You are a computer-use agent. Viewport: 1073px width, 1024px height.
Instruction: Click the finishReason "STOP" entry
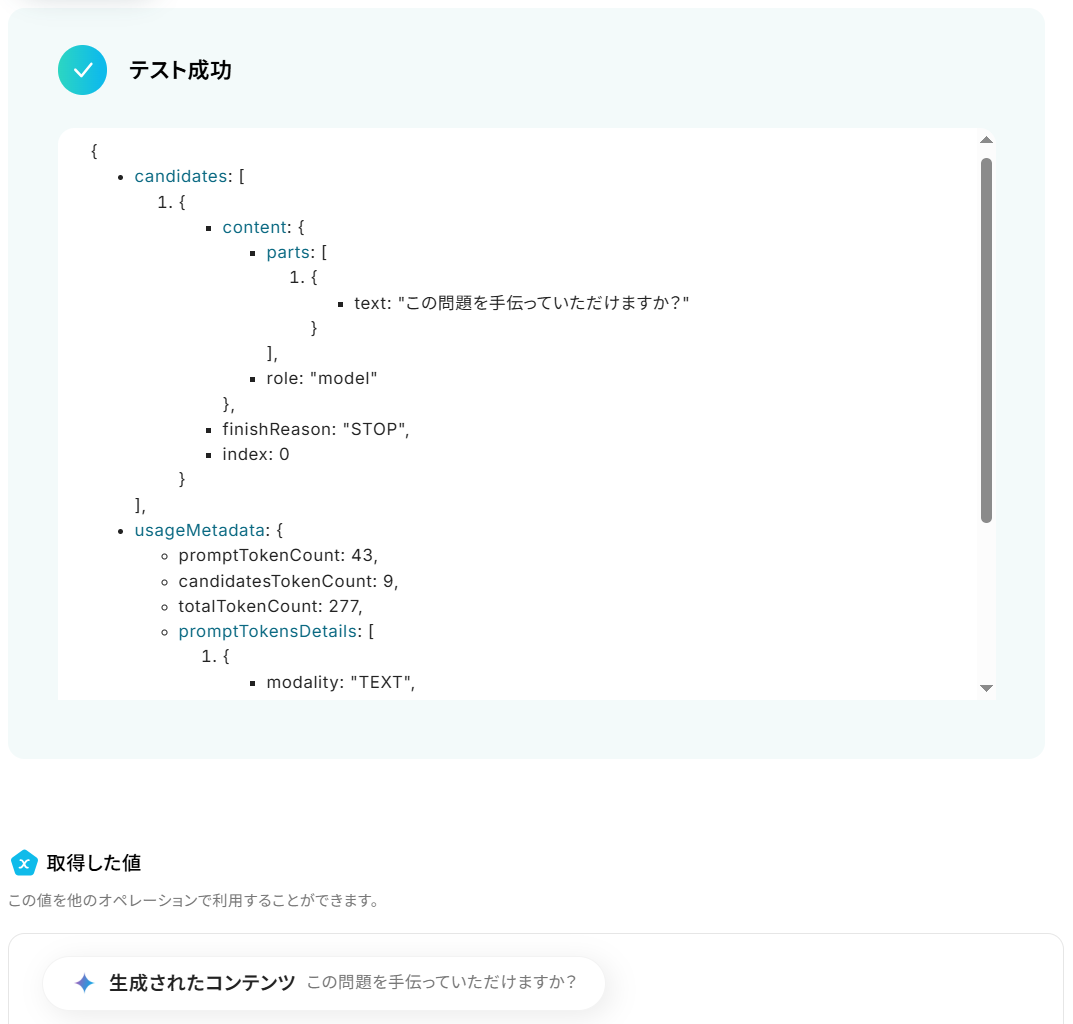coord(315,429)
